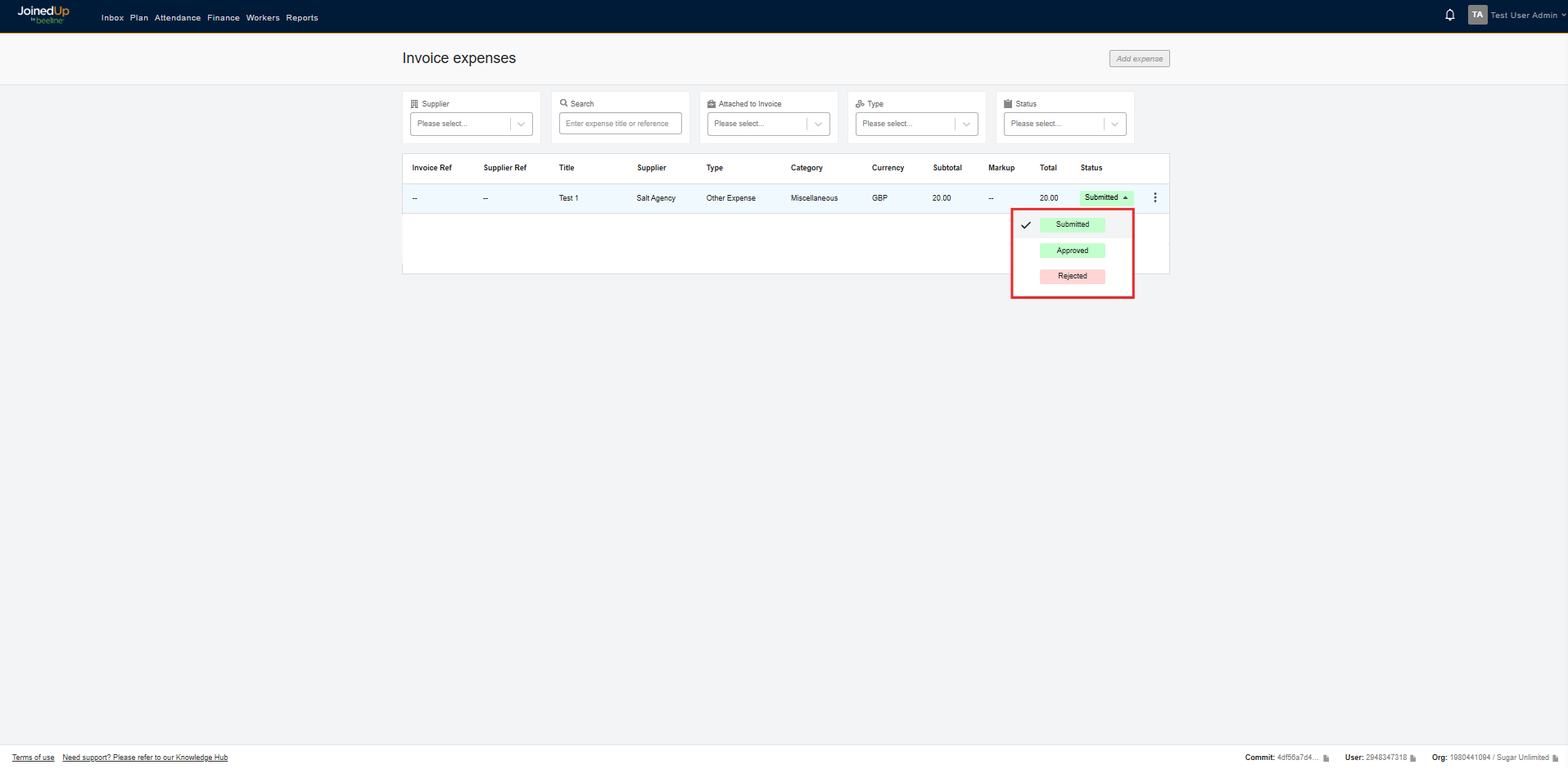Screen dimensions: 1568x769
Task: Open the Terms of use link
Action: (33, 758)
